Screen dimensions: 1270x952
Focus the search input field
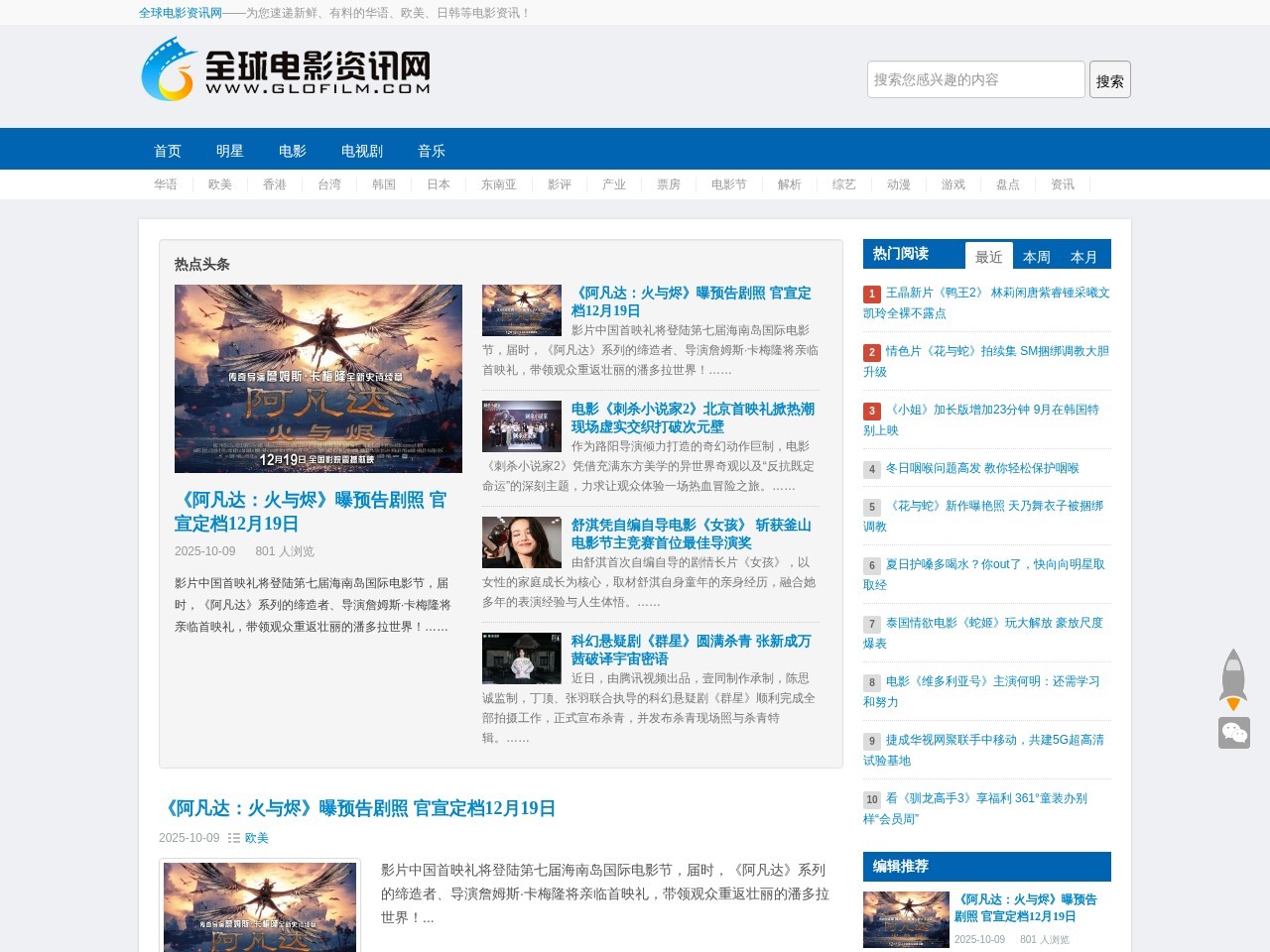click(975, 79)
